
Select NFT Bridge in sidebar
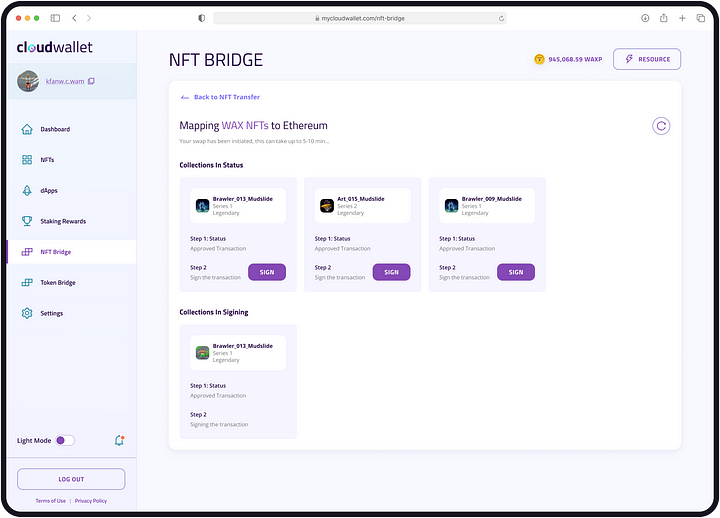tap(72, 252)
